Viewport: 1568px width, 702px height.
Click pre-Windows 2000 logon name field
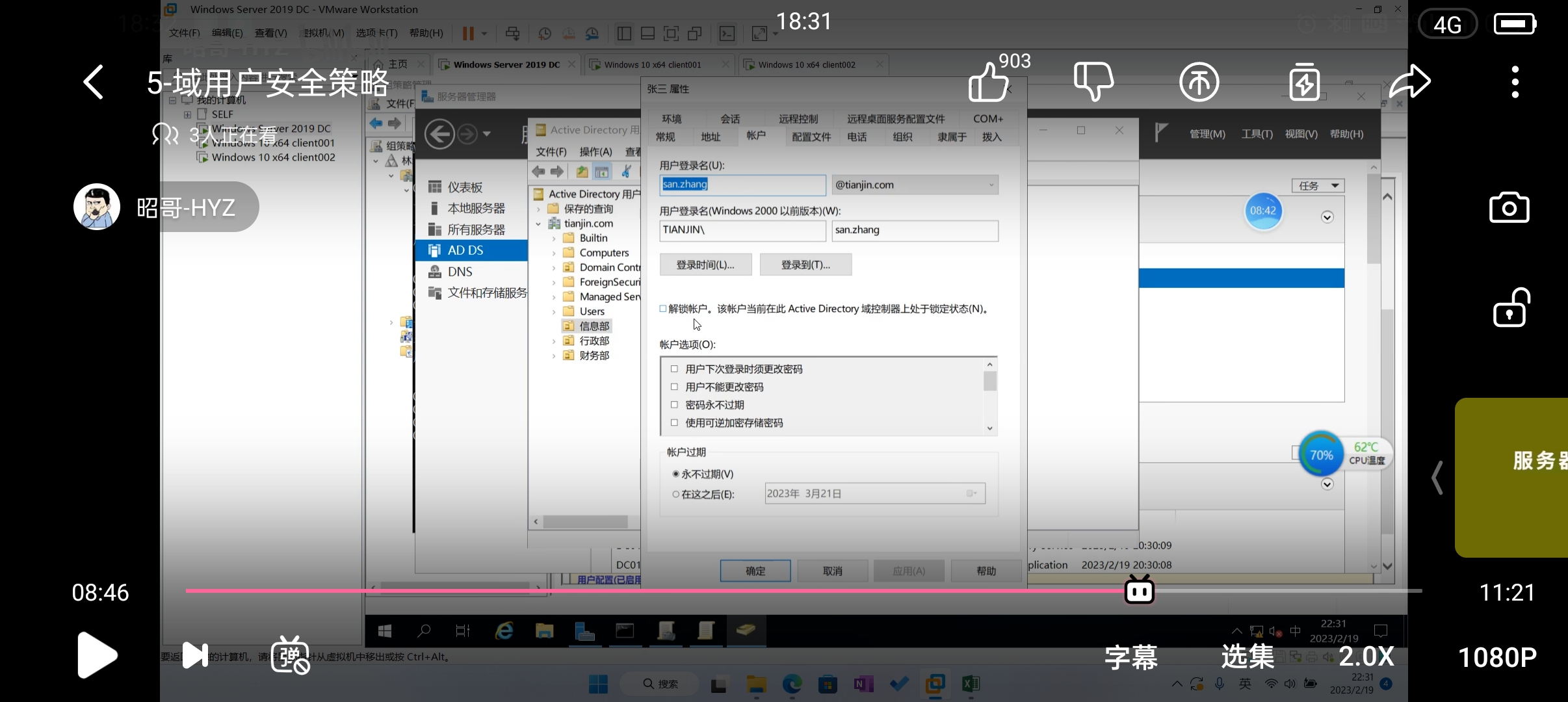point(915,230)
